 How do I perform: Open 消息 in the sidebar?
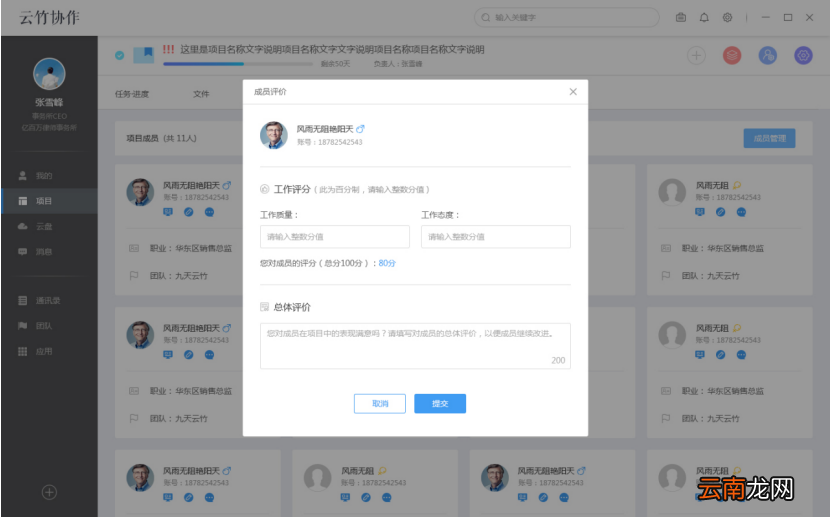tap(49, 252)
